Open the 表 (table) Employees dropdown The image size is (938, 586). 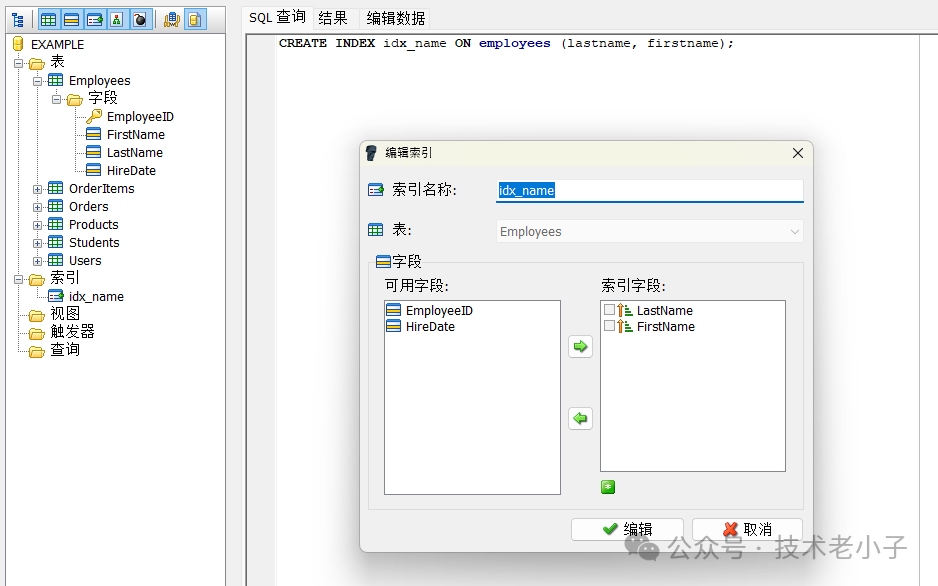(795, 232)
